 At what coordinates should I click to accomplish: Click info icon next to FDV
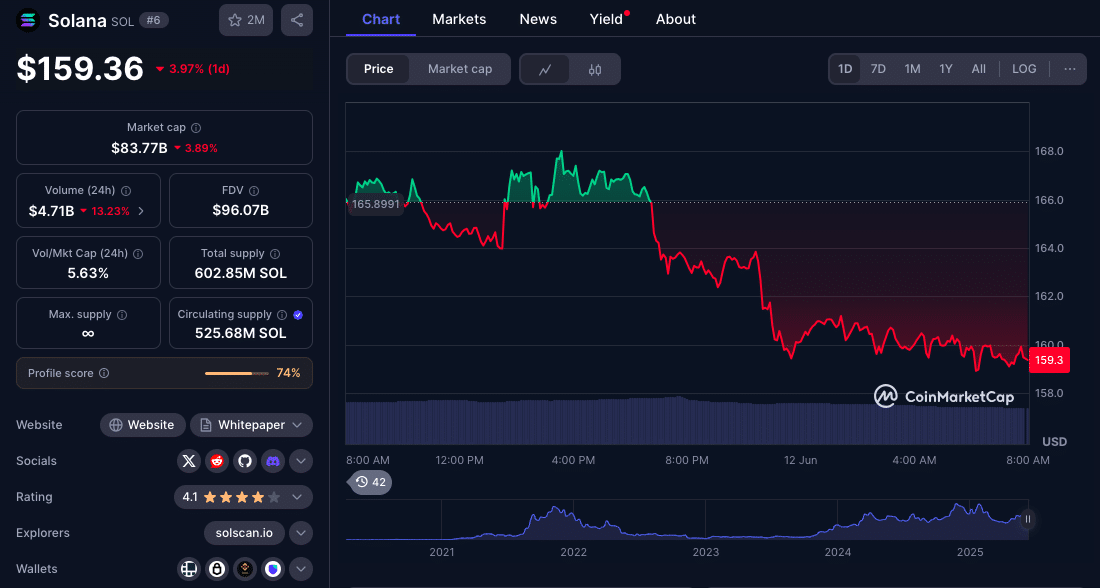coord(254,191)
